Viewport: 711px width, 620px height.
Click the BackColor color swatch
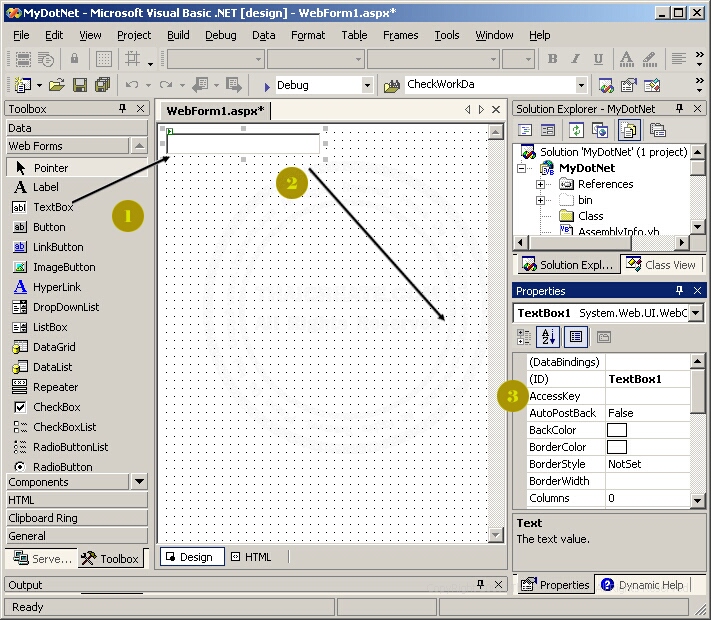coord(617,430)
